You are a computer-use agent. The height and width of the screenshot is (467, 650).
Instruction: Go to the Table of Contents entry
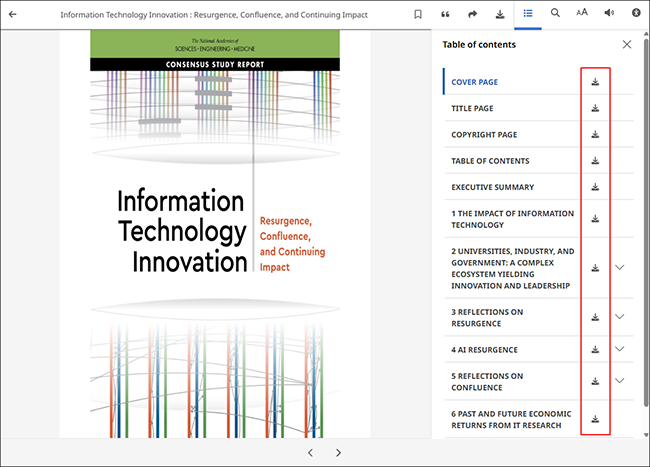pos(490,161)
